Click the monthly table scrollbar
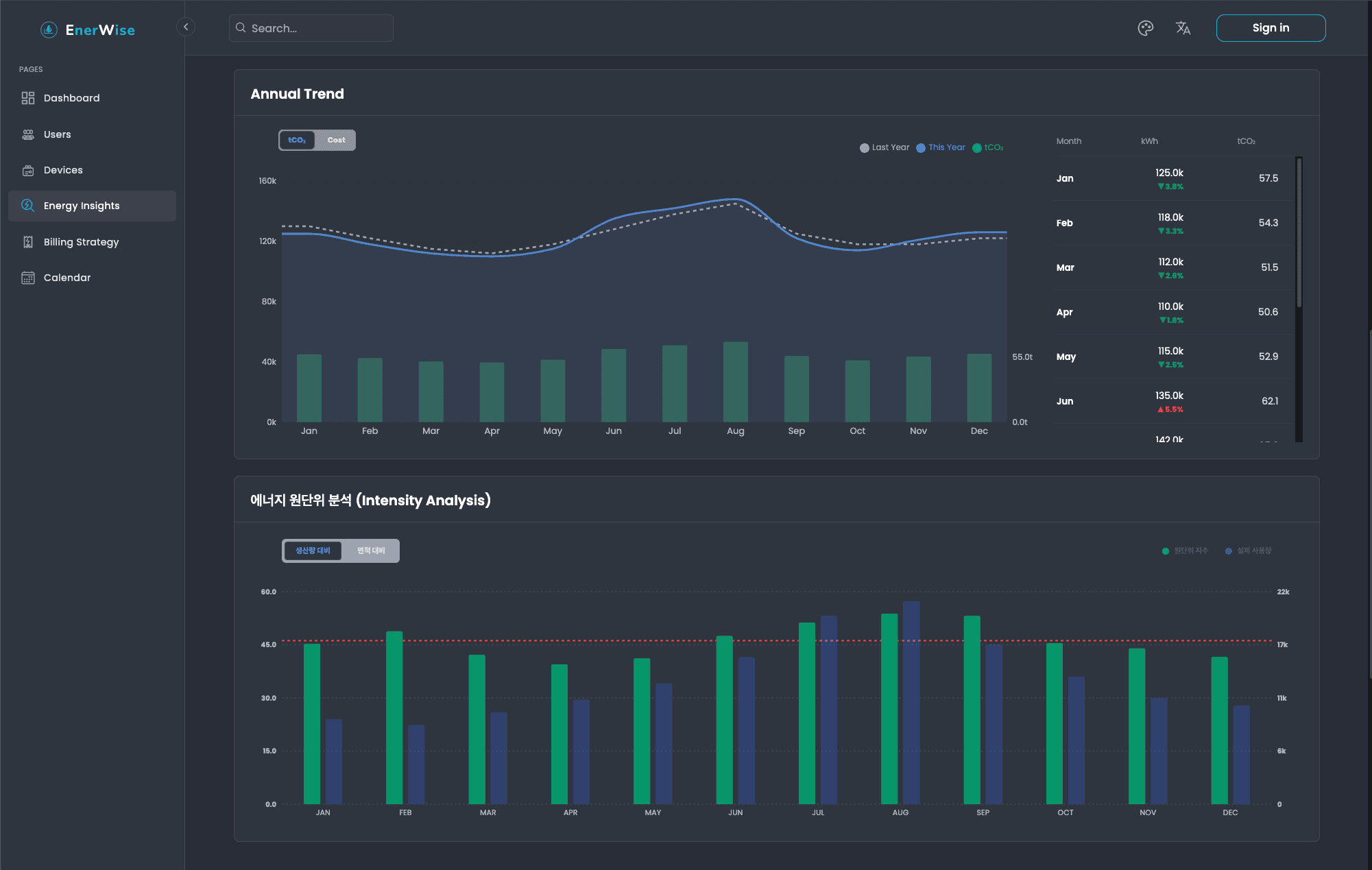The height and width of the screenshot is (870, 1372). [x=1299, y=233]
